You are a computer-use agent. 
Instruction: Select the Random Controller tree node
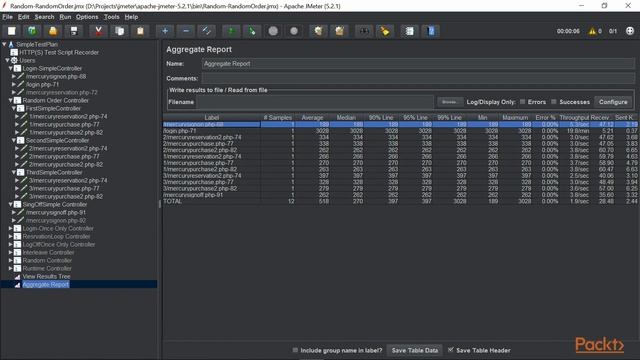[47, 260]
